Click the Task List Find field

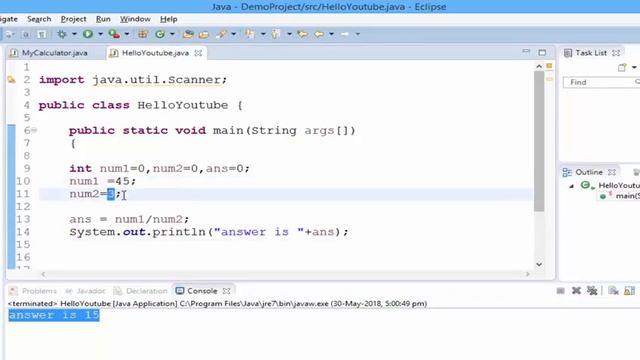[601, 82]
